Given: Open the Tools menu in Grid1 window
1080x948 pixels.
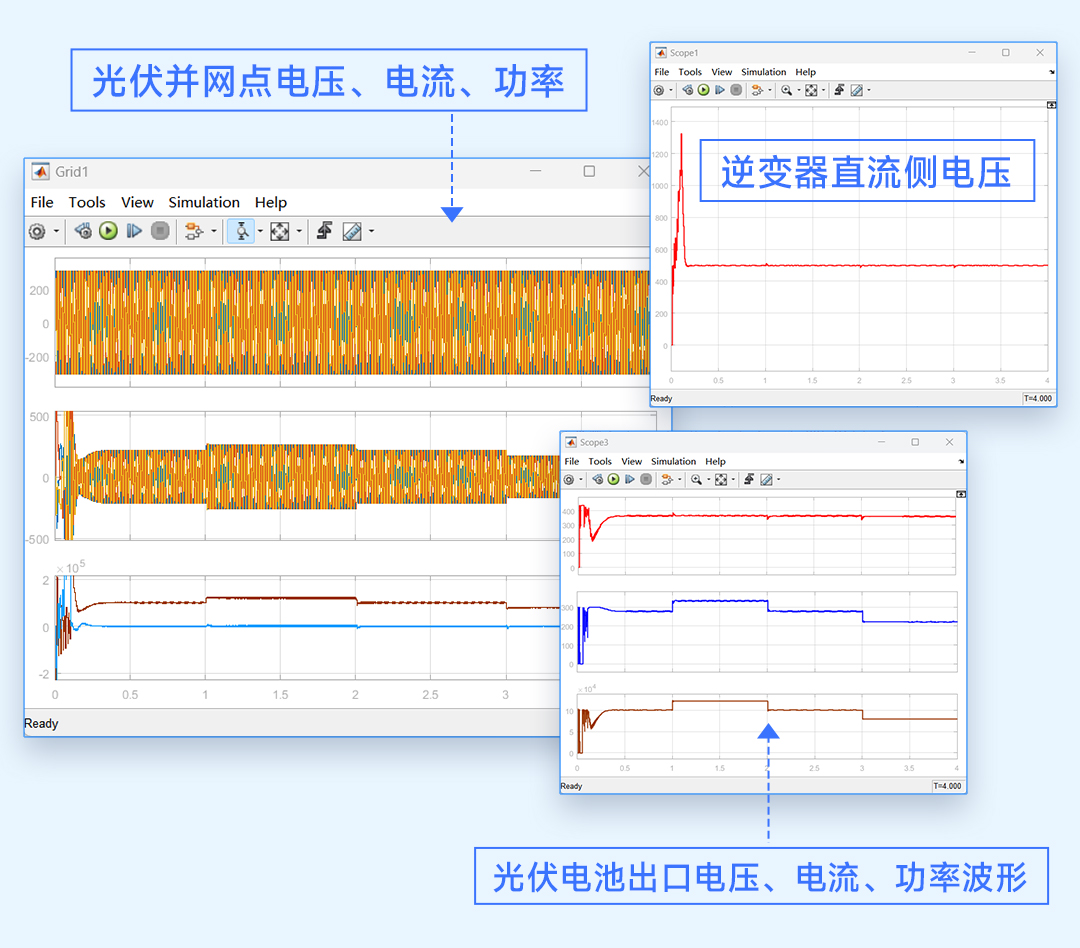Looking at the screenshot, I should pyautogui.click(x=87, y=203).
